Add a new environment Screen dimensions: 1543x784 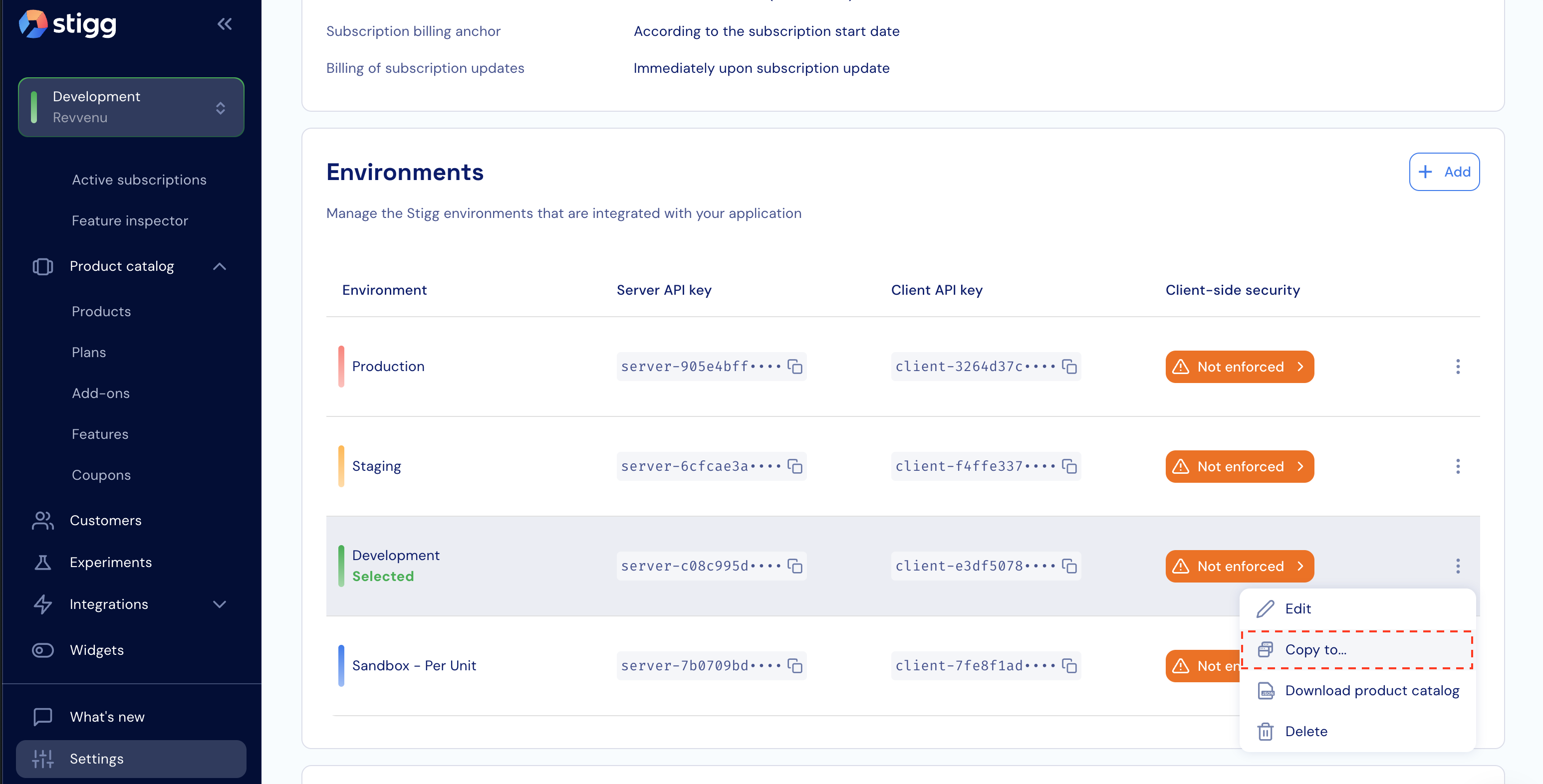1444,172
